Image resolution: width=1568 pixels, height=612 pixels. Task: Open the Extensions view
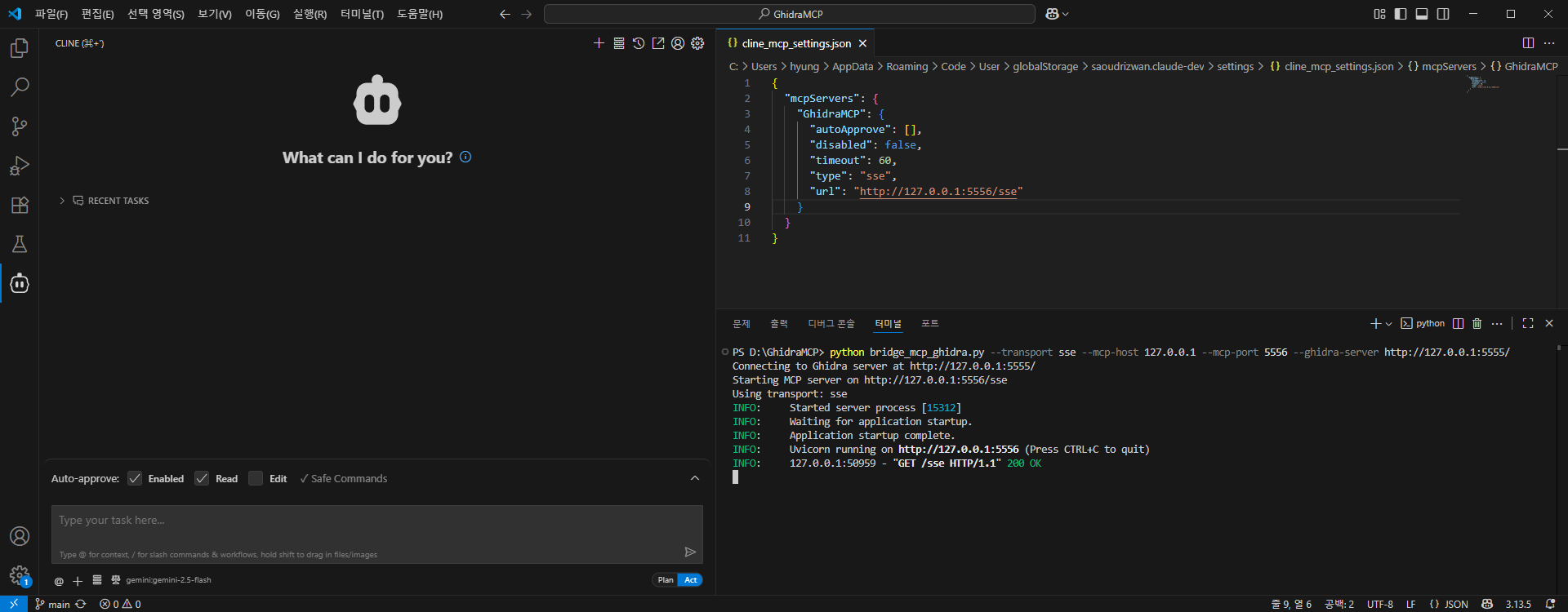[x=20, y=205]
